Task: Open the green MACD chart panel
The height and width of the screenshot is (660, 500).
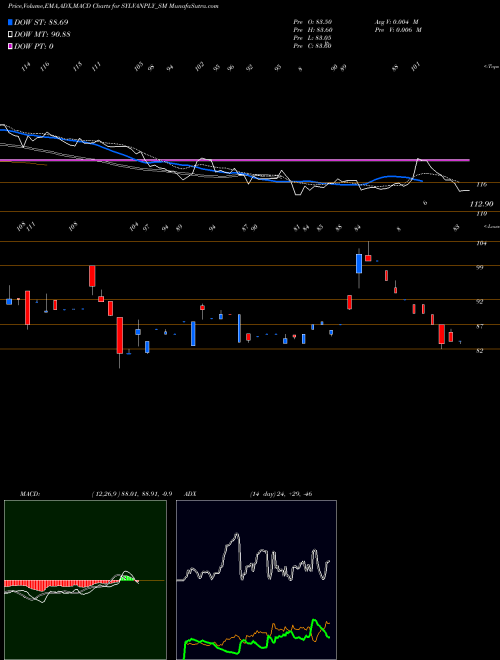Action: click(85, 580)
